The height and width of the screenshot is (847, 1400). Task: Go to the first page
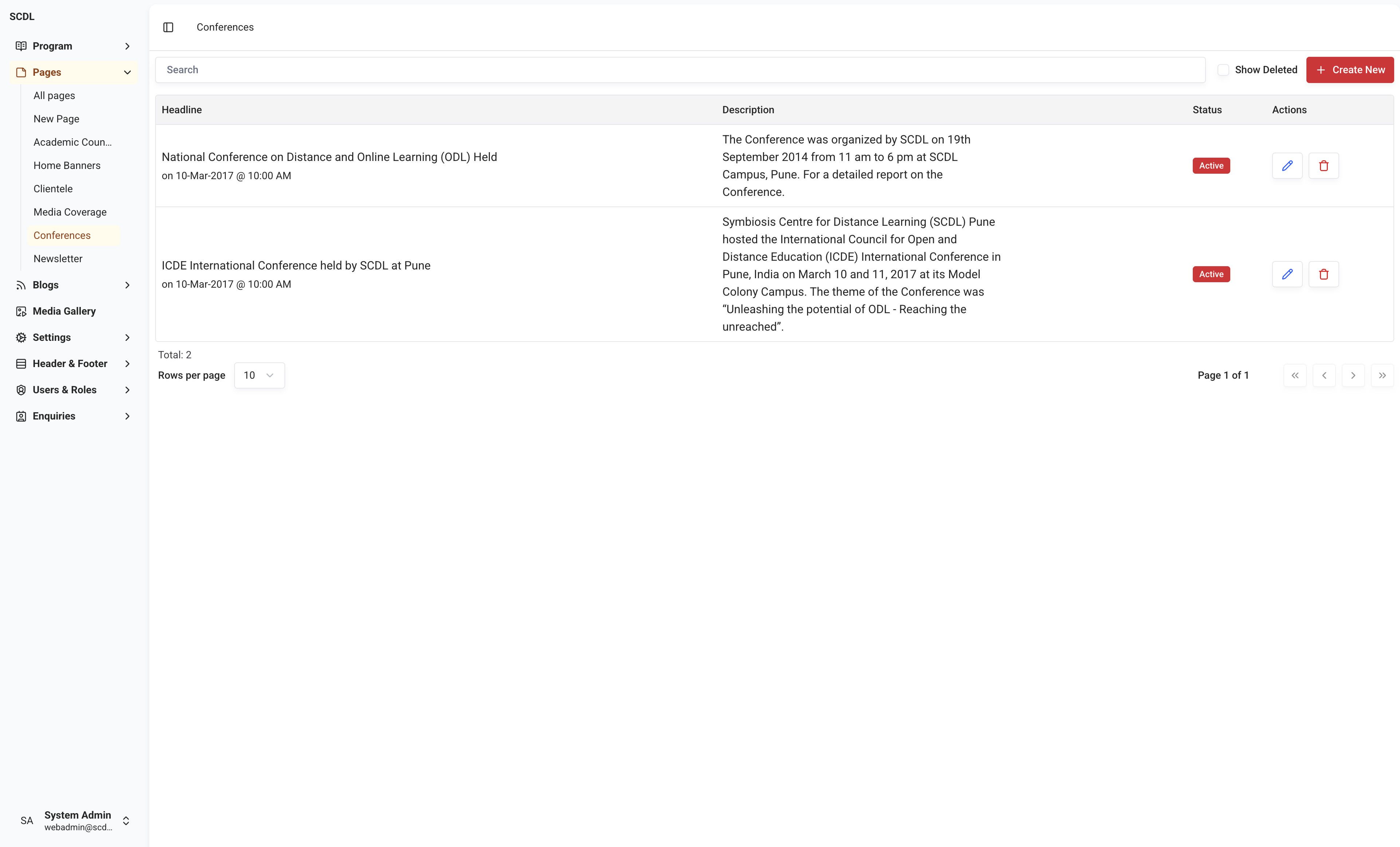pyautogui.click(x=1295, y=375)
